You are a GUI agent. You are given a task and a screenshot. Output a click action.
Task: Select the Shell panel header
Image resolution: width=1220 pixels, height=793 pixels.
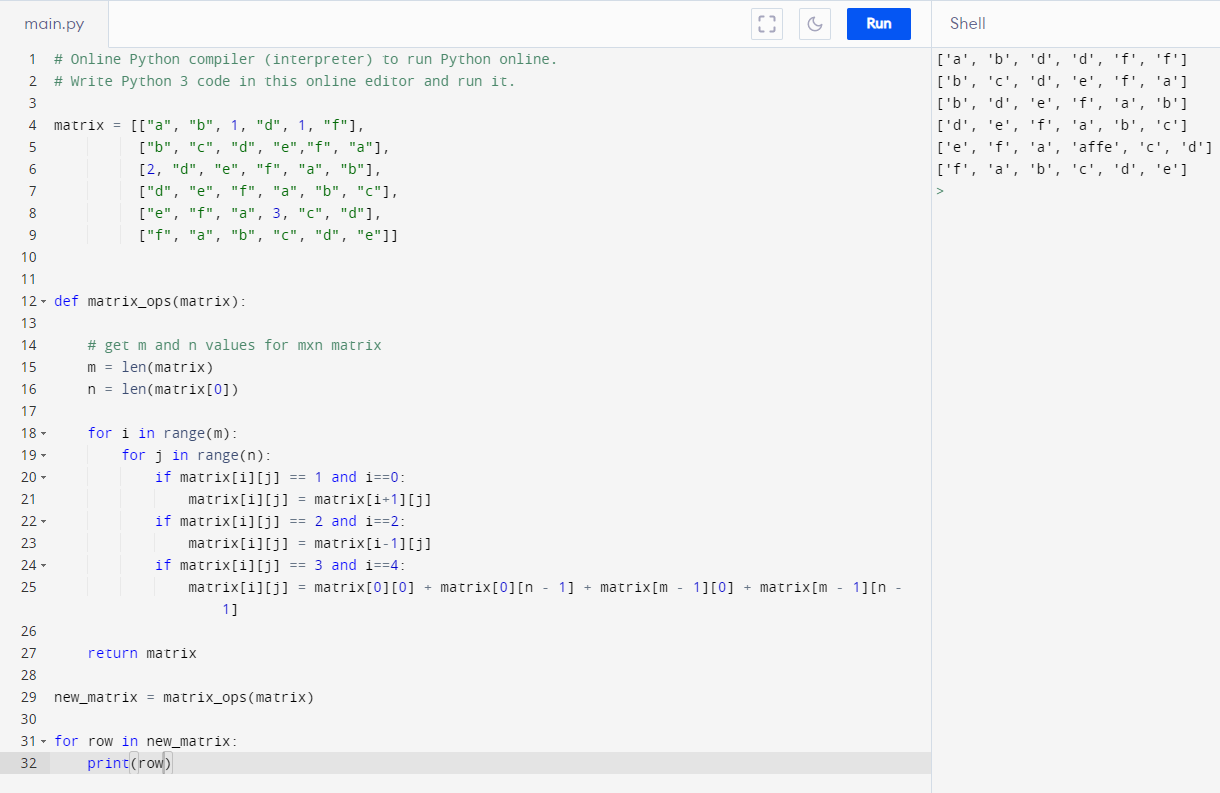pos(968,24)
